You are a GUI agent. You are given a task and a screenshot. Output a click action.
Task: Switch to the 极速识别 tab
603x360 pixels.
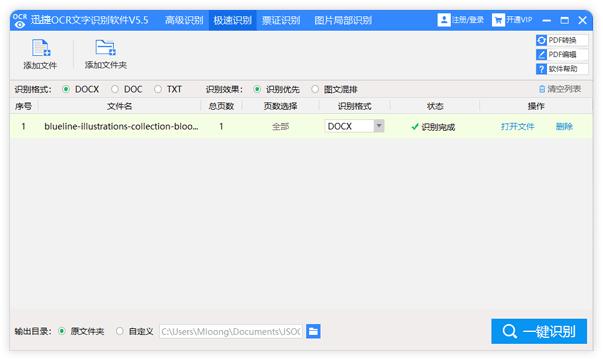pos(233,20)
